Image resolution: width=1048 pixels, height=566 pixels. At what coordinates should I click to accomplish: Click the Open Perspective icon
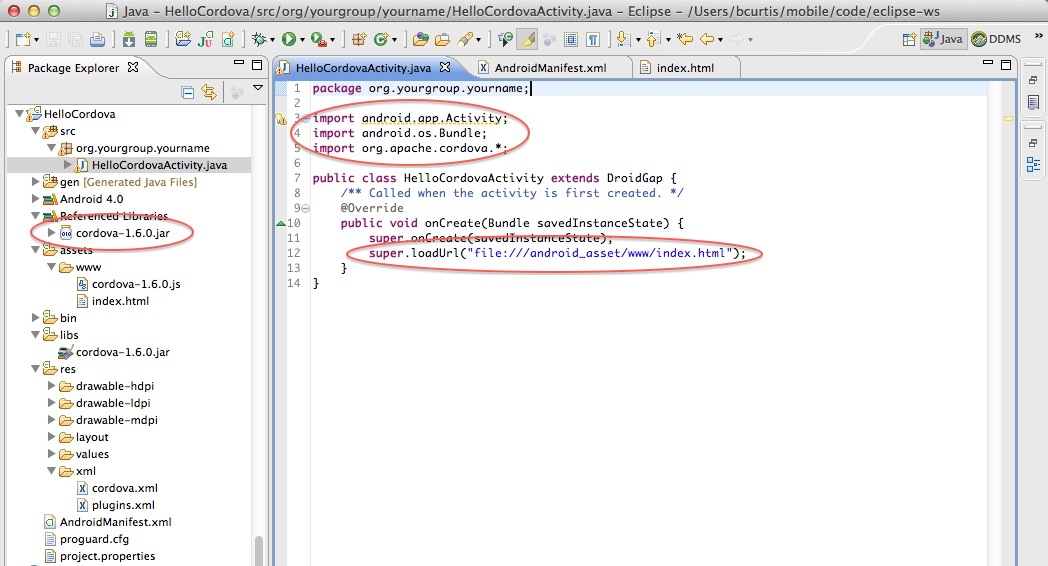pos(909,40)
